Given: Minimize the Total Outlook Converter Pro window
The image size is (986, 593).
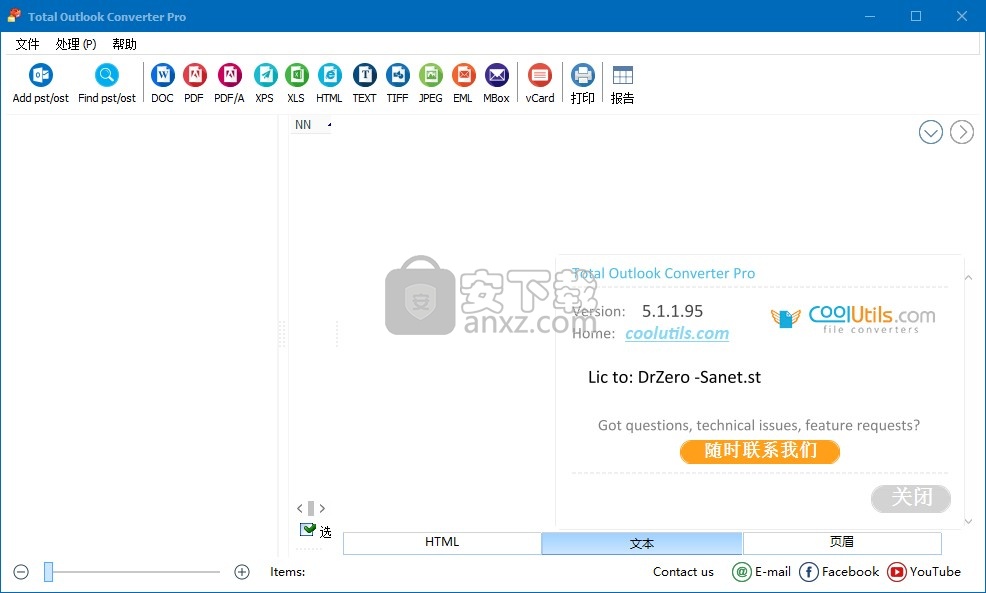Looking at the screenshot, I should coord(870,16).
